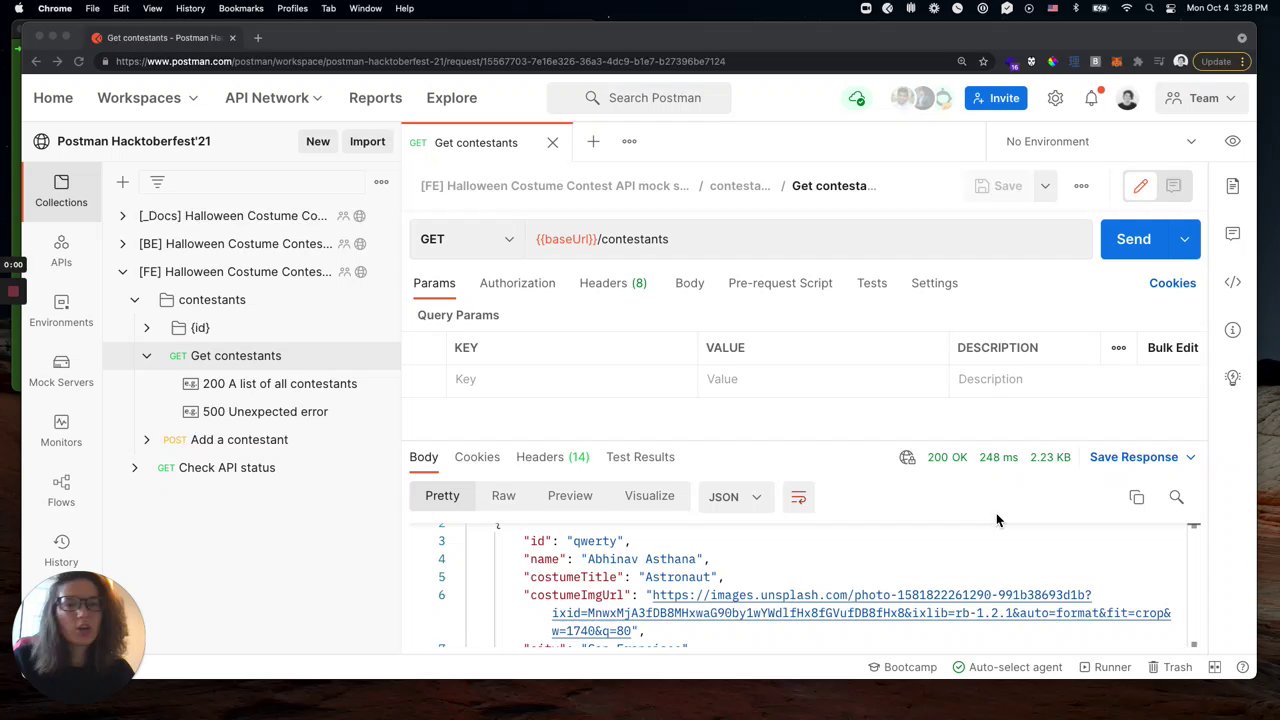Open help icon in the status bar
The width and height of the screenshot is (1280, 720).
click(1243, 667)
